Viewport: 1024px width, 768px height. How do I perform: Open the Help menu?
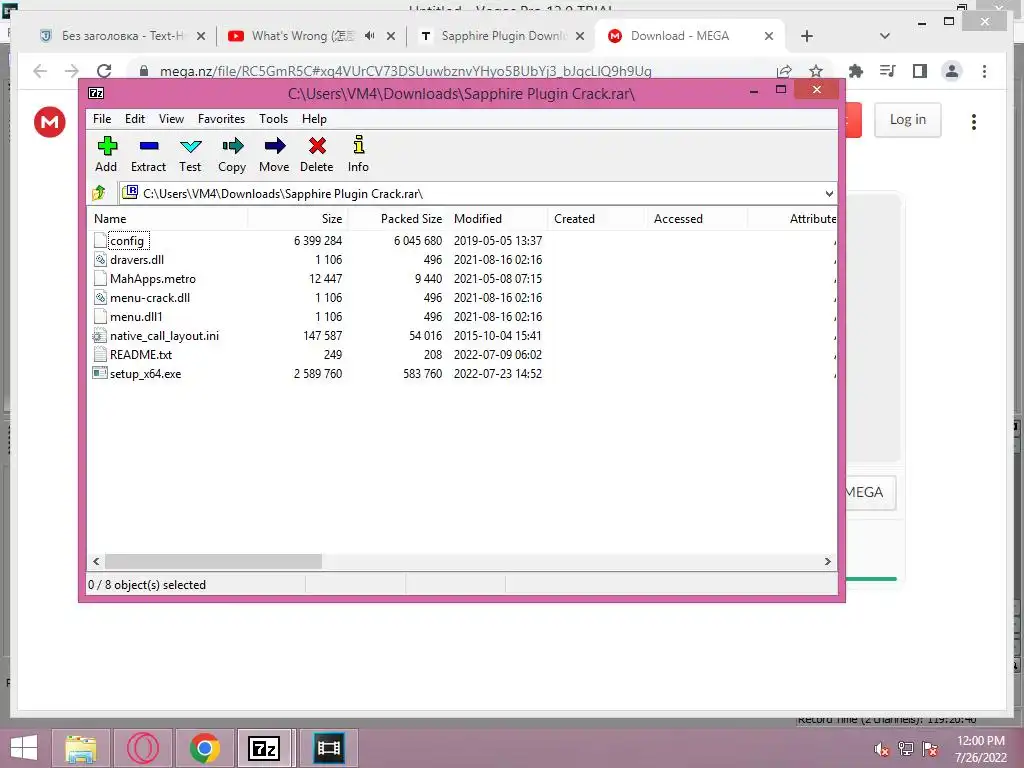click(x=314, y=119)
